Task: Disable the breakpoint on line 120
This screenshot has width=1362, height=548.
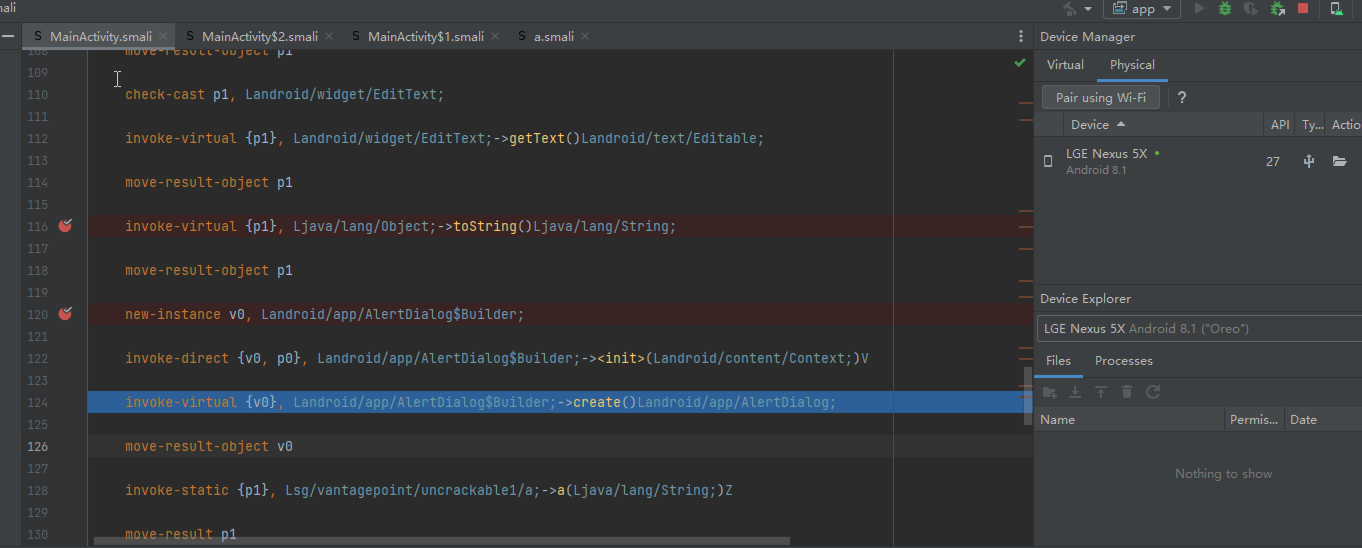Action: pos(65,314)
